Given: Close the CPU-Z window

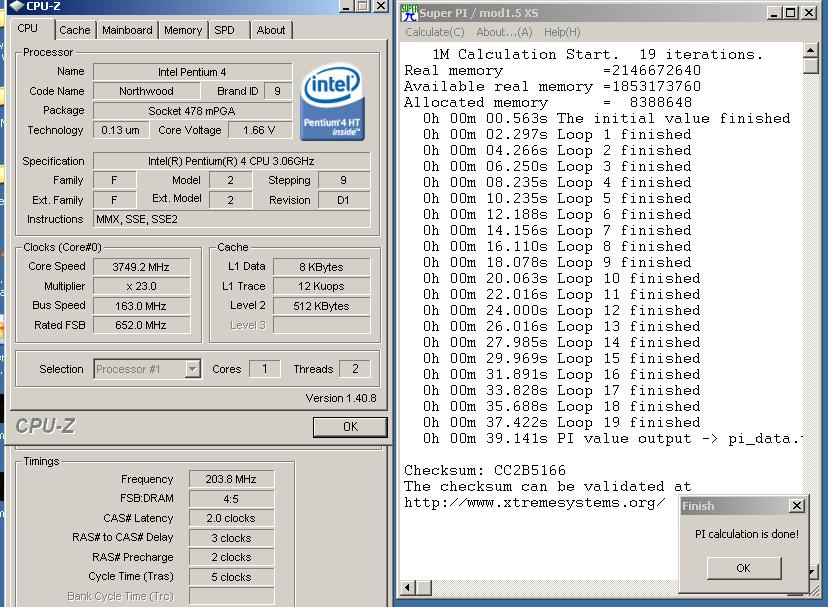Looking at the screenshot, I should coord(381,6).
